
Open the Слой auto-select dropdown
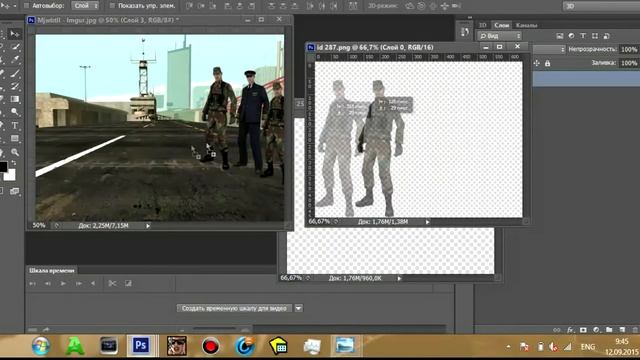click(x=85, y=6)
